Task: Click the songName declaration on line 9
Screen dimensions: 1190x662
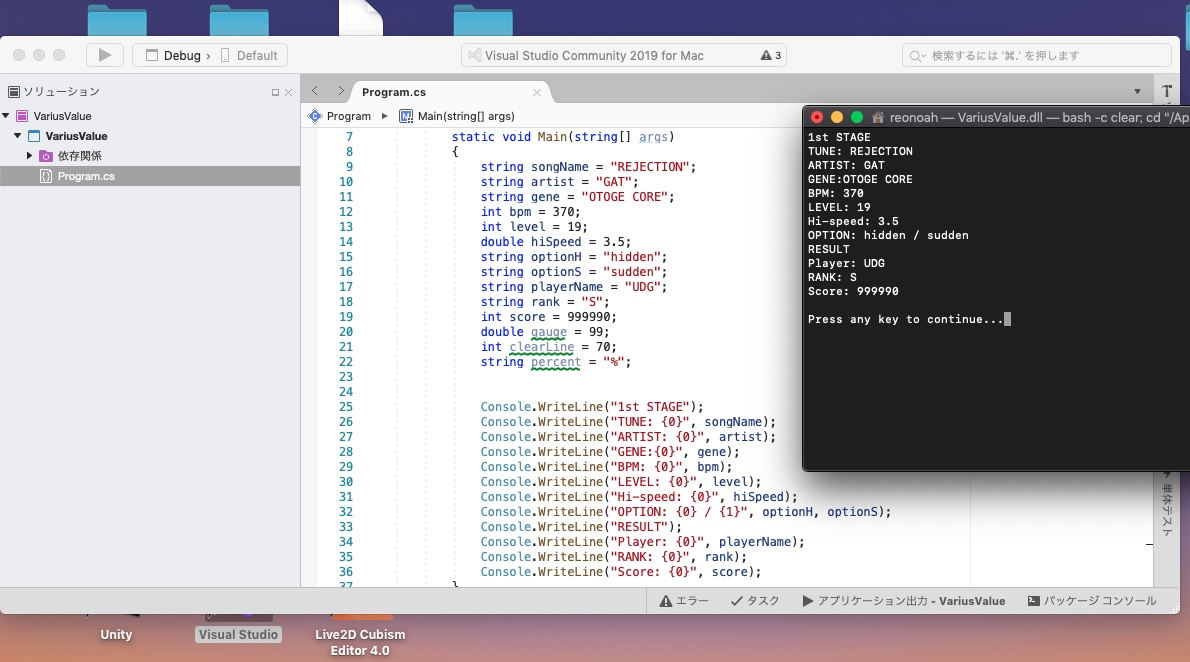Action: (559, 167)
